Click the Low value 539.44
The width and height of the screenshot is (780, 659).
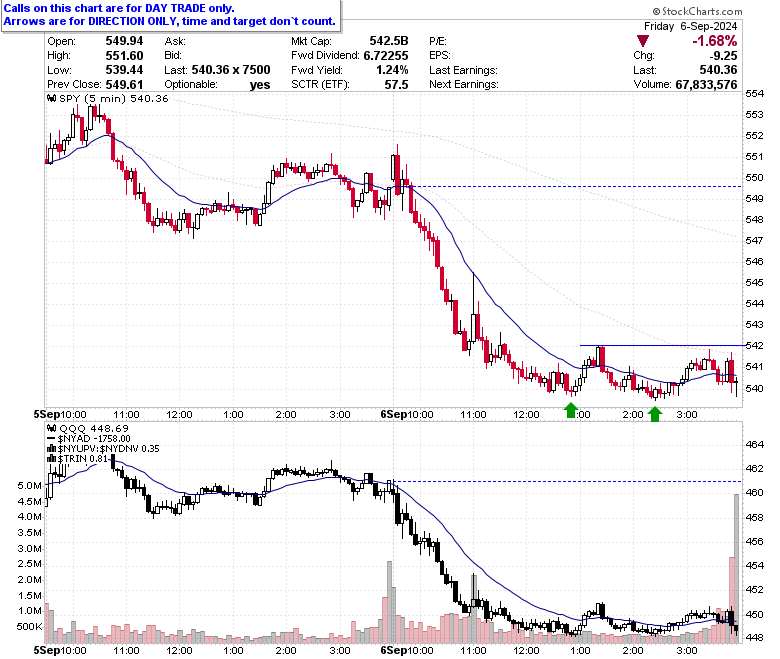pyautogui.click(x=124, y=70)
